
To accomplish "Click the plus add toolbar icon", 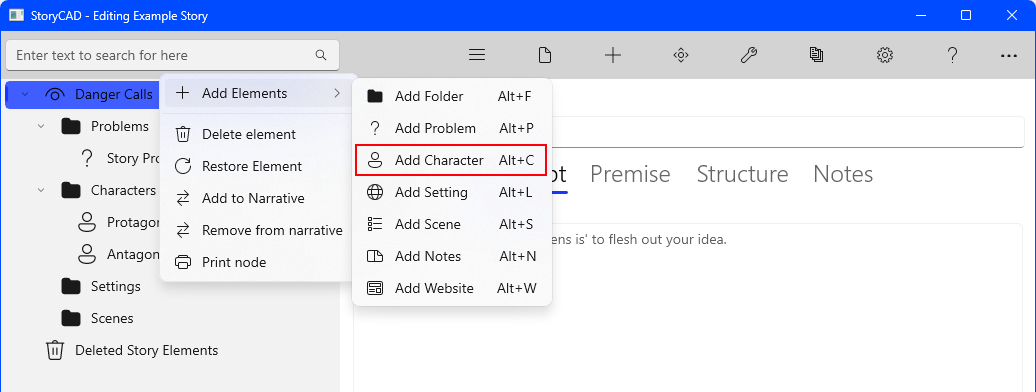I will pos(613,56).
